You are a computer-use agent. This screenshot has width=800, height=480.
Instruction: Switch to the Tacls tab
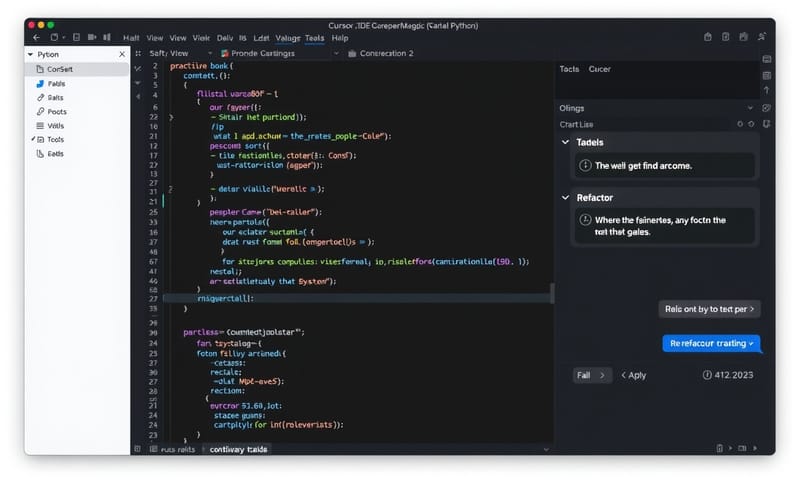click(569, 69)
